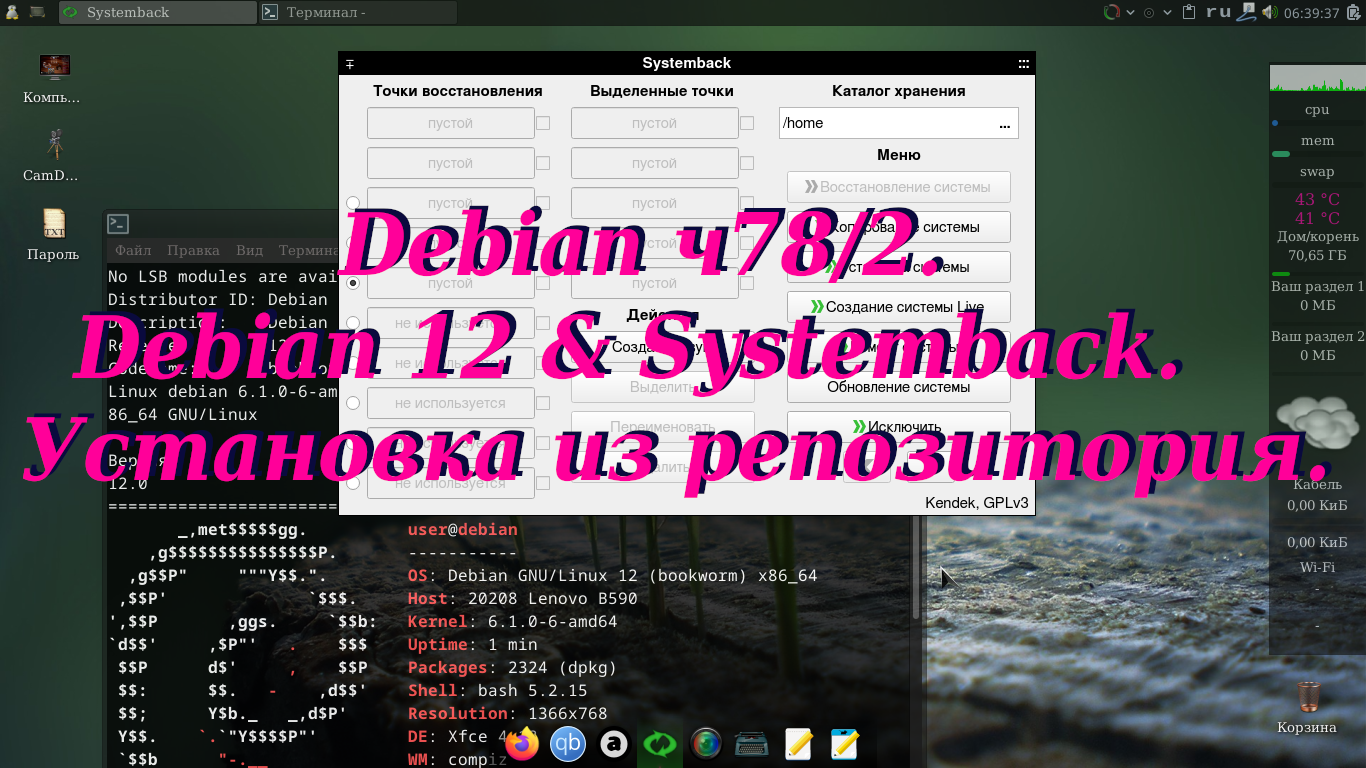Click the show desktop panel icon

[x=37, y=12]
